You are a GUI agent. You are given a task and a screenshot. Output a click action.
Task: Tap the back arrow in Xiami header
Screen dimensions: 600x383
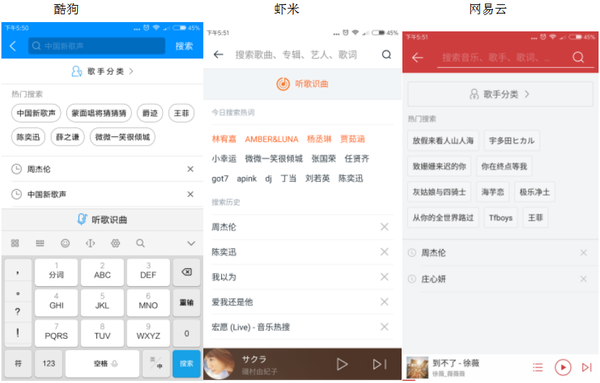pyautogui.click(x=218, y=55)
